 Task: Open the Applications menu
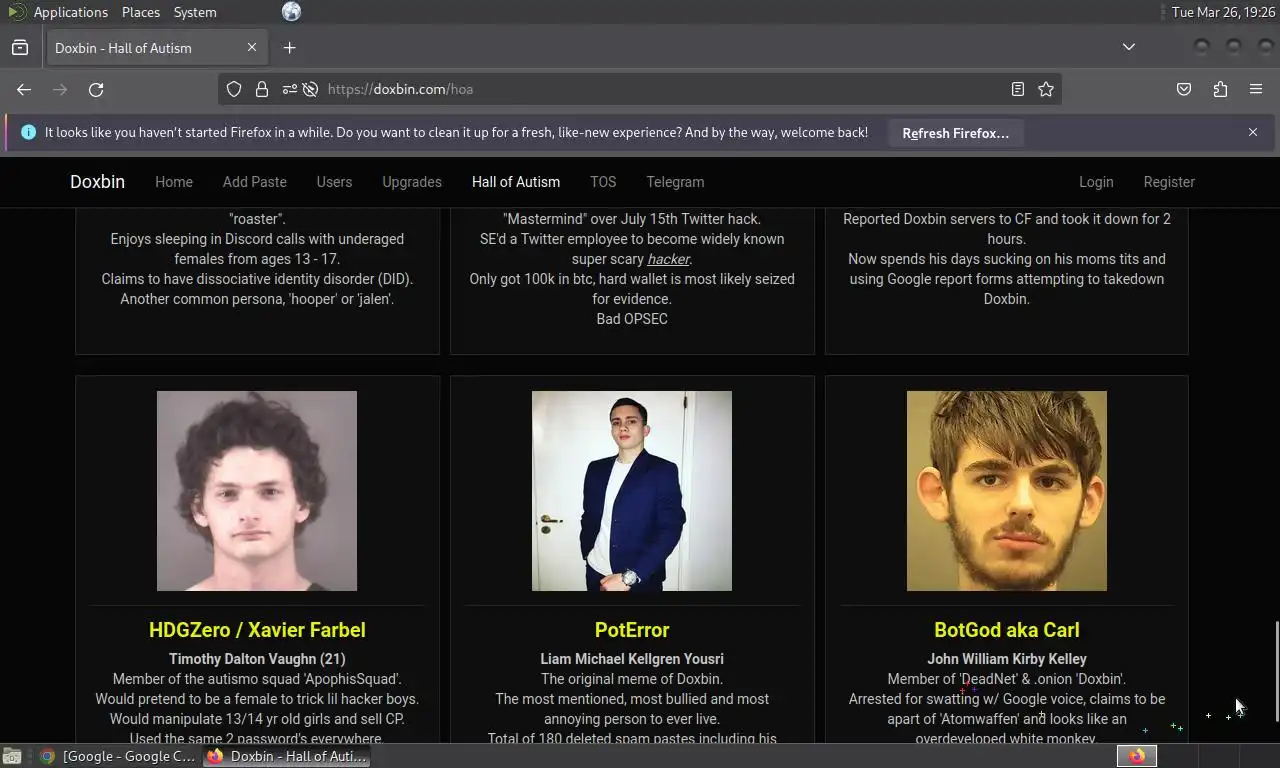tap(70, 12)
